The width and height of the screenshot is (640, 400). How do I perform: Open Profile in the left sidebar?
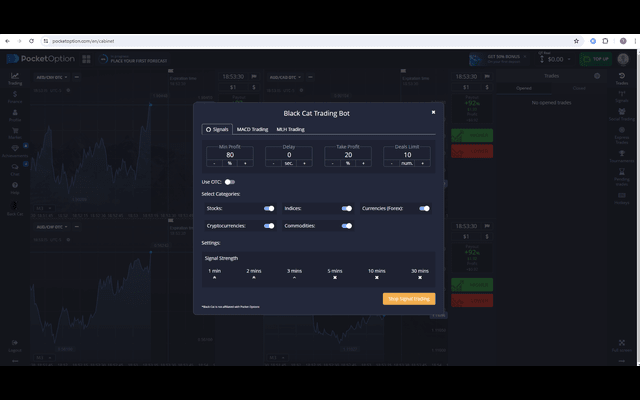tap(15, 116)
